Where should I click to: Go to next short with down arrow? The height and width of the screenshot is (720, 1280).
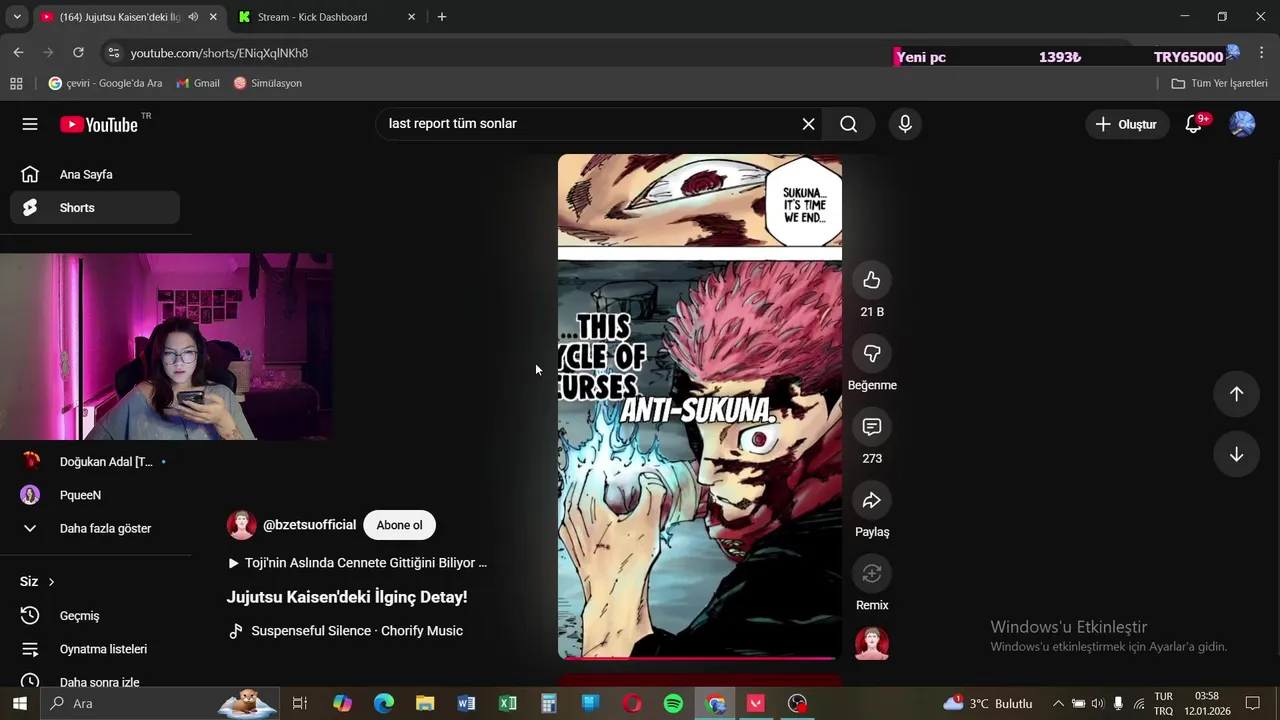[1236, 454]
